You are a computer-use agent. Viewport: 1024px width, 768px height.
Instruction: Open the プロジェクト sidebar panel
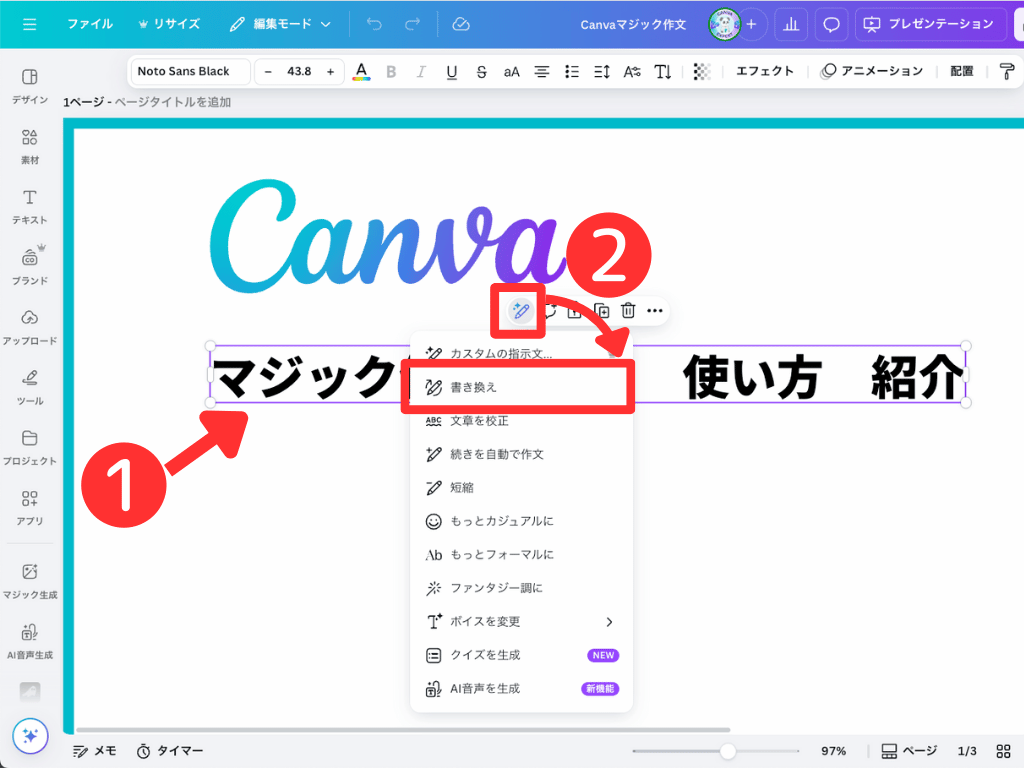click(30, 447)
